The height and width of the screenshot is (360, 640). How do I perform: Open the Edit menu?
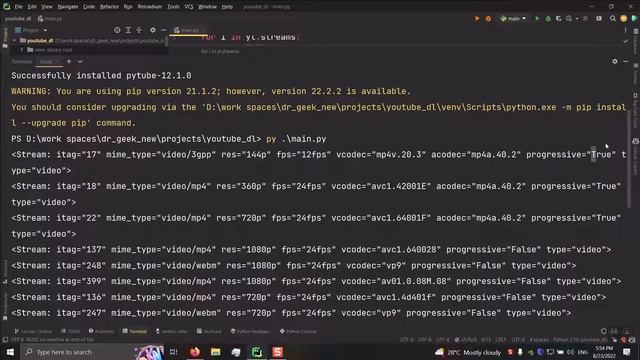point(32,7)
